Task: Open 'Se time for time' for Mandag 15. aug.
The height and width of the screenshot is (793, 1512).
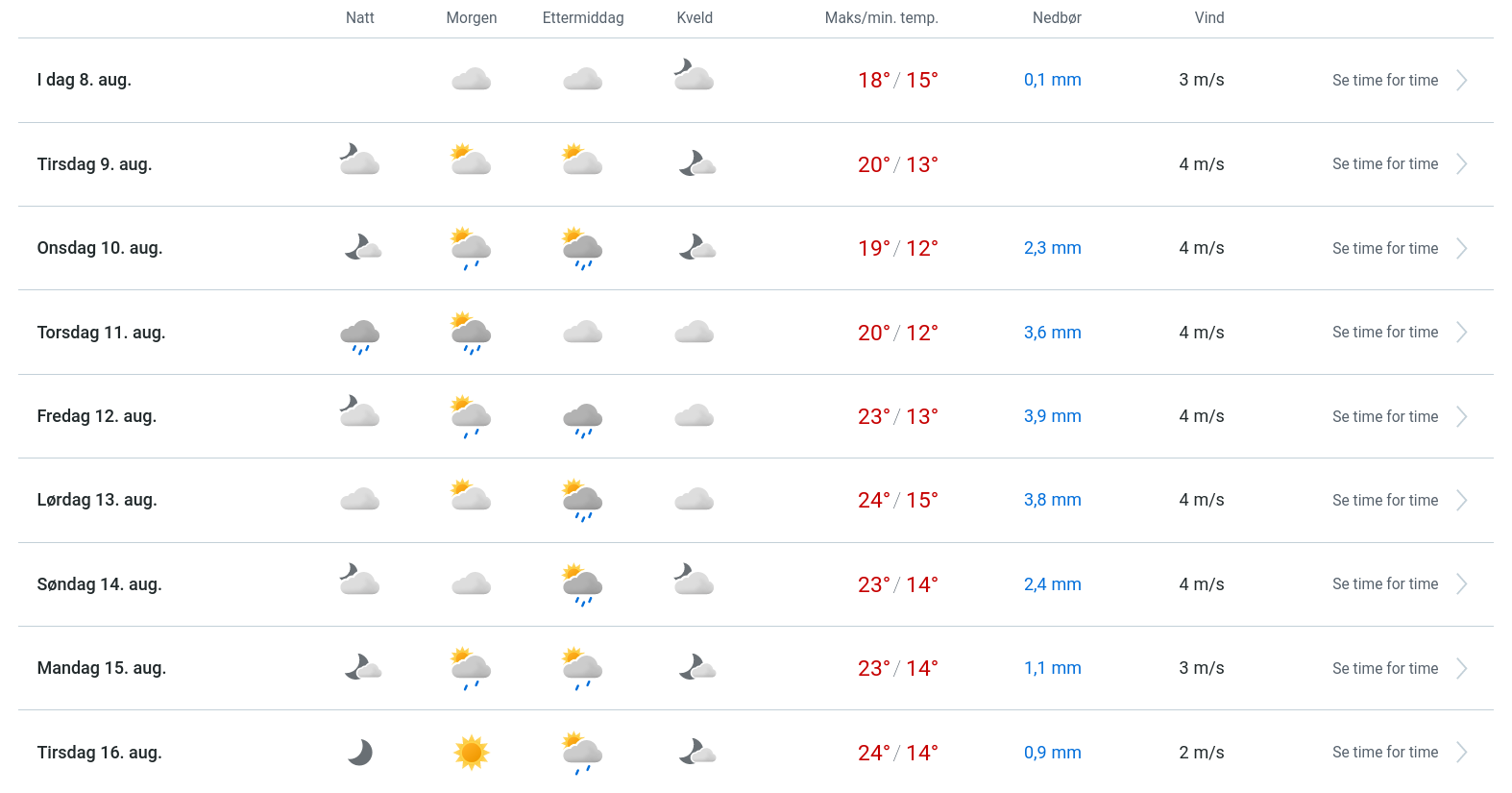Action: (x=1384, y=669)
